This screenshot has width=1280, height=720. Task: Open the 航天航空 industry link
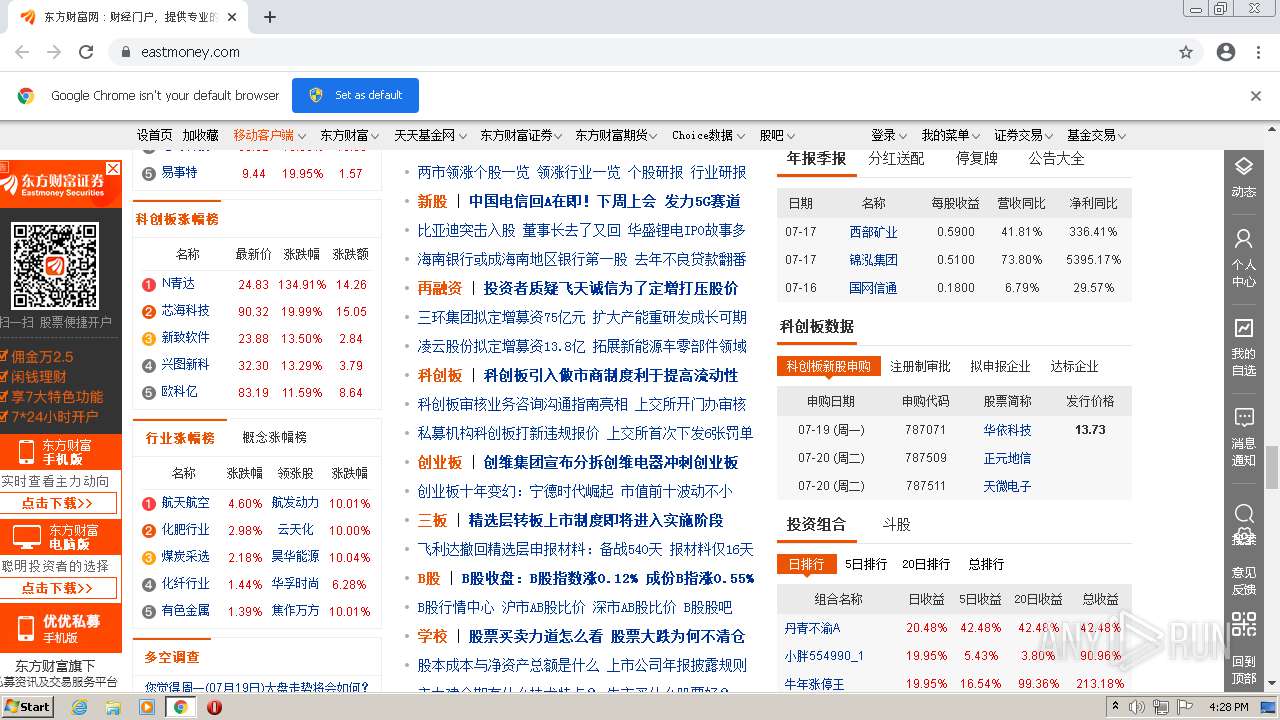186,503
